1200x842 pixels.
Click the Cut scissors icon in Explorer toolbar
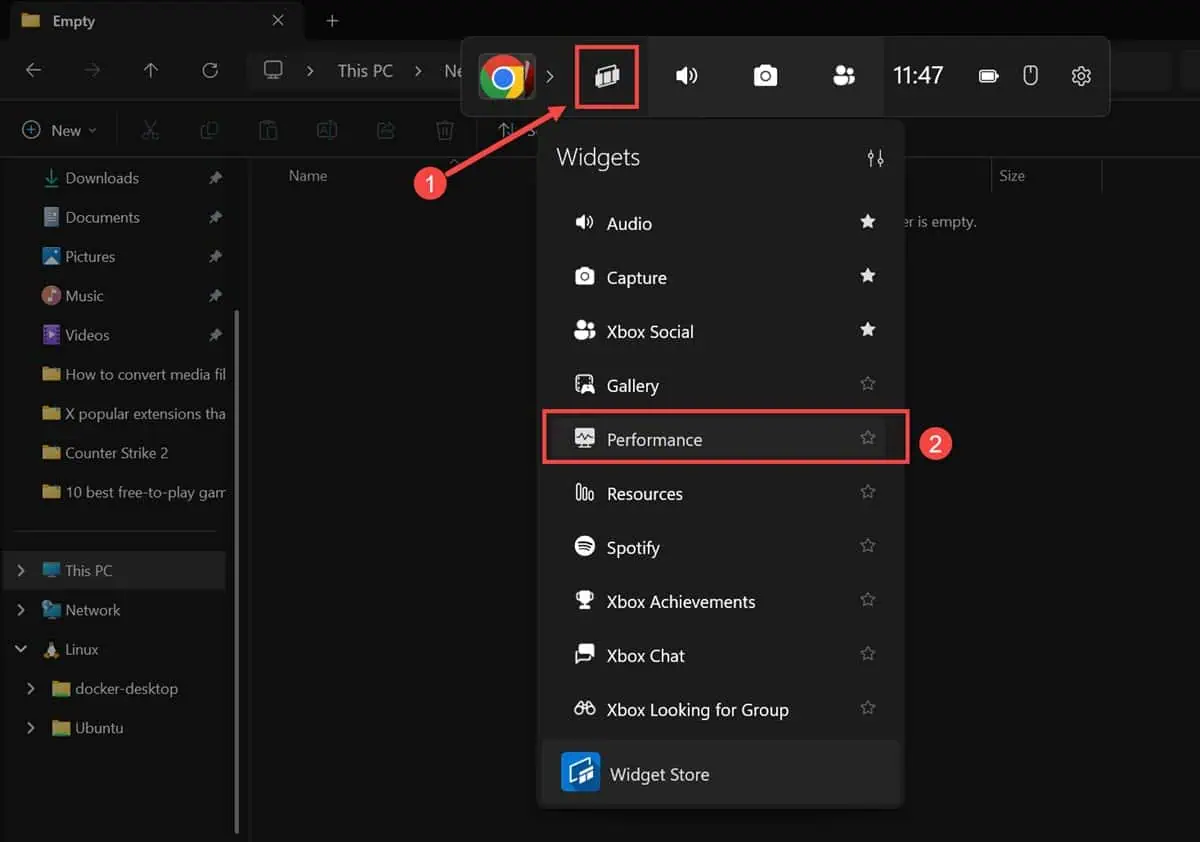[x=150, y=130]
